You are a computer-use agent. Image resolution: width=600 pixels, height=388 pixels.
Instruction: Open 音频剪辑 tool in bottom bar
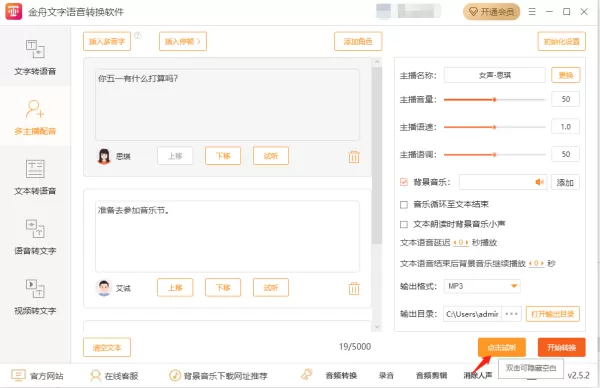pyautogui.click(x=431, y=376)
